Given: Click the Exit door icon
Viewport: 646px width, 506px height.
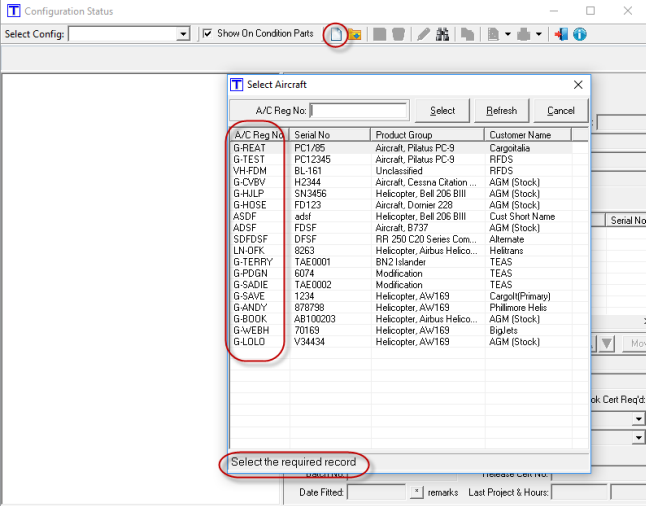Looking at the screenshot, I should [x=561, y=34].
